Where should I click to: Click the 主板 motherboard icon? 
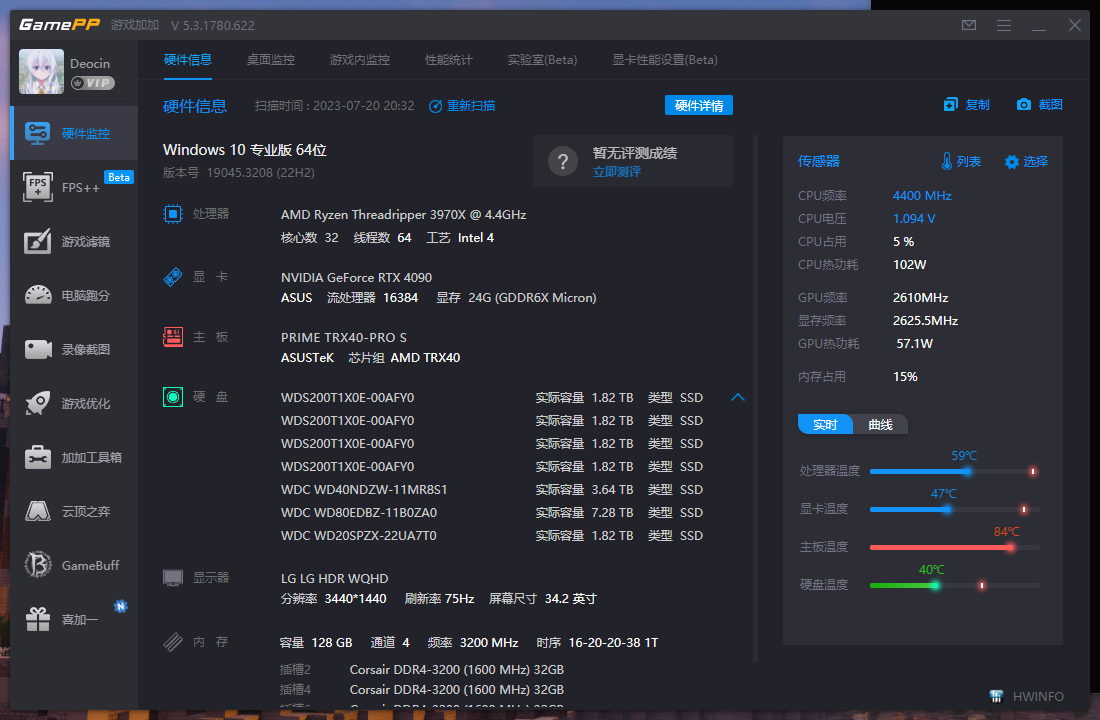point(173,337)
